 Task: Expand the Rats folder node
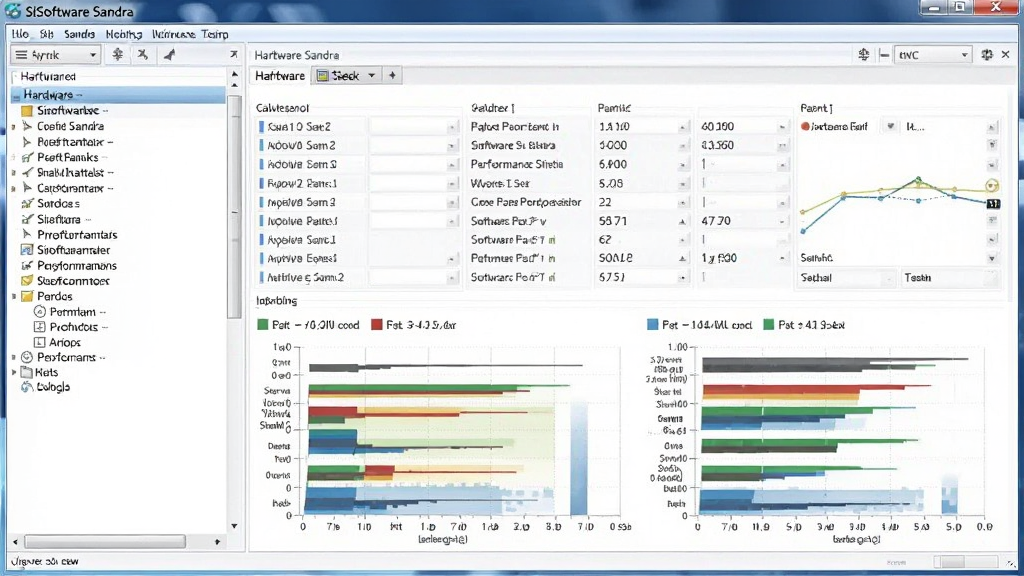pyautogui.click(x=14, y=372)
